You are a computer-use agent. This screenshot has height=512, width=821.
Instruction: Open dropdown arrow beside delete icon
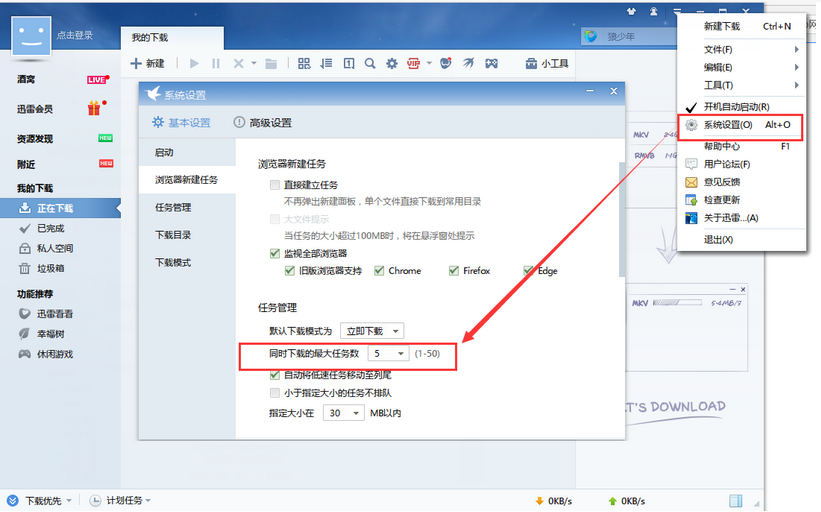[254, 63]
